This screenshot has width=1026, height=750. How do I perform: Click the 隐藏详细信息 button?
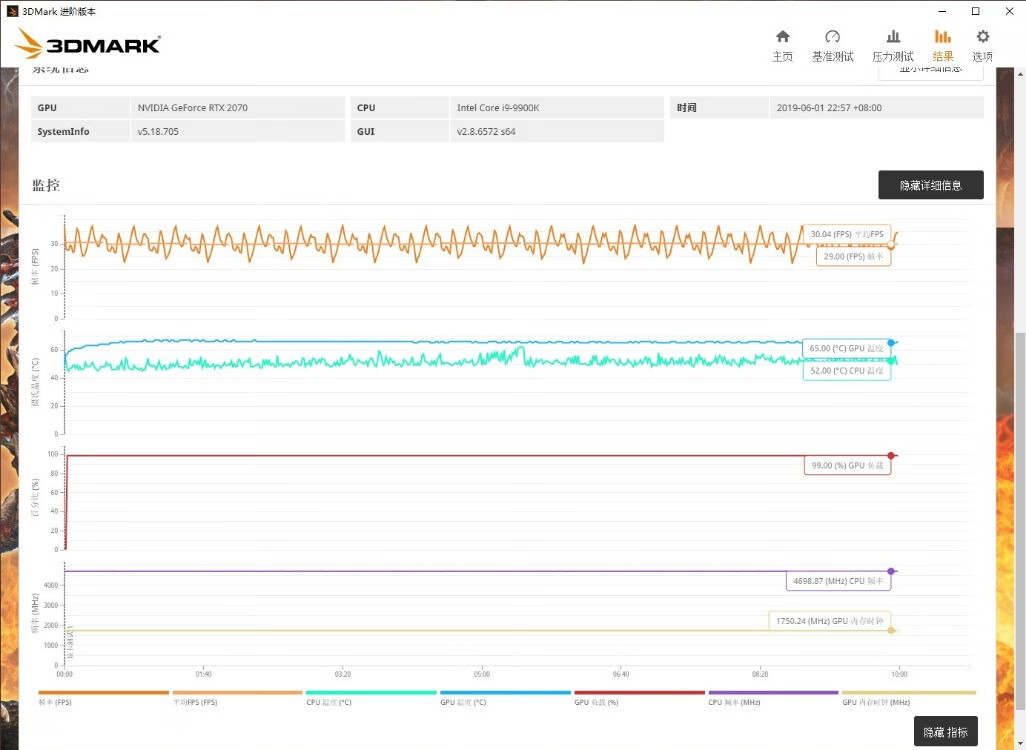click(x=930, y=185)
